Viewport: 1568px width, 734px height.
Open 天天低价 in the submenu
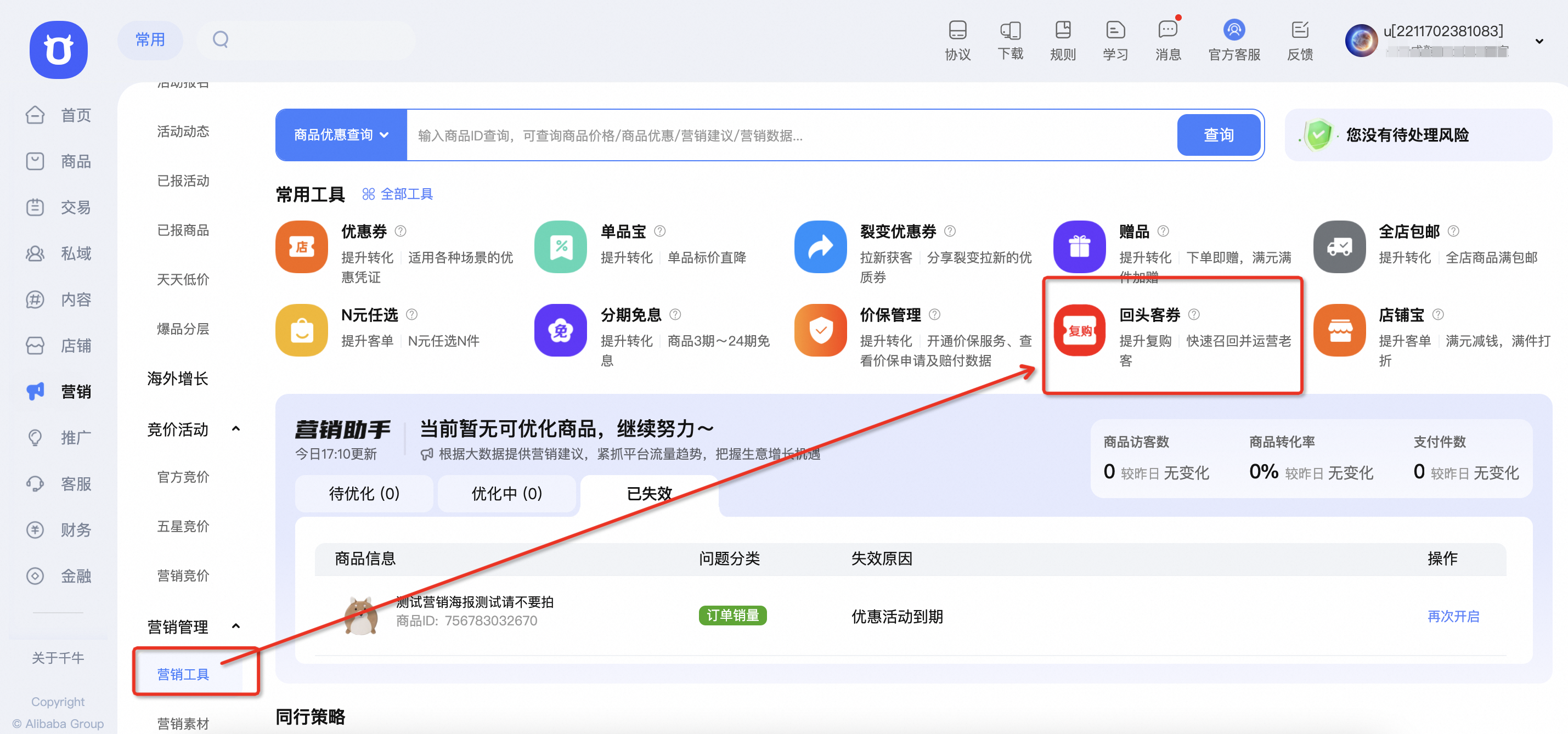click(183, 279)
